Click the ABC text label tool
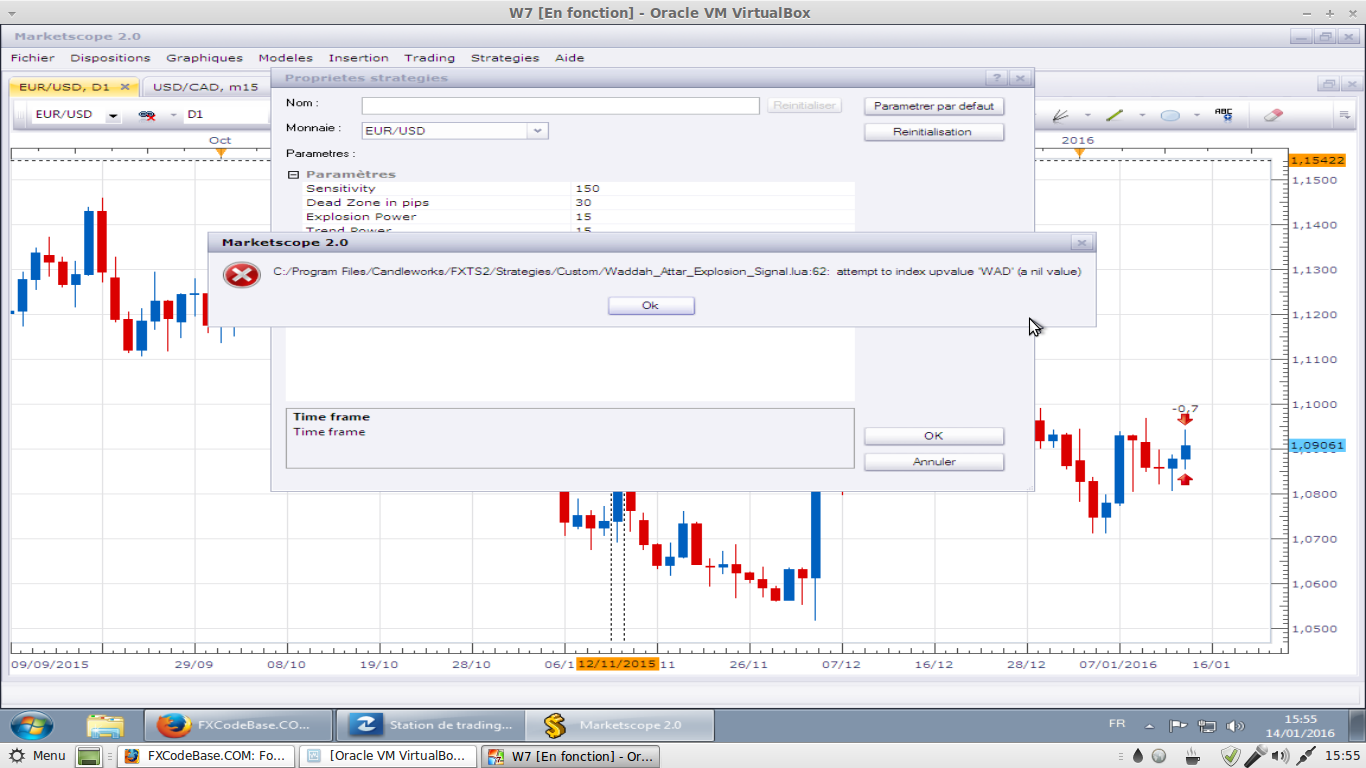The width and height of the screenshot is (1366, 768). tap(1223, 115)
